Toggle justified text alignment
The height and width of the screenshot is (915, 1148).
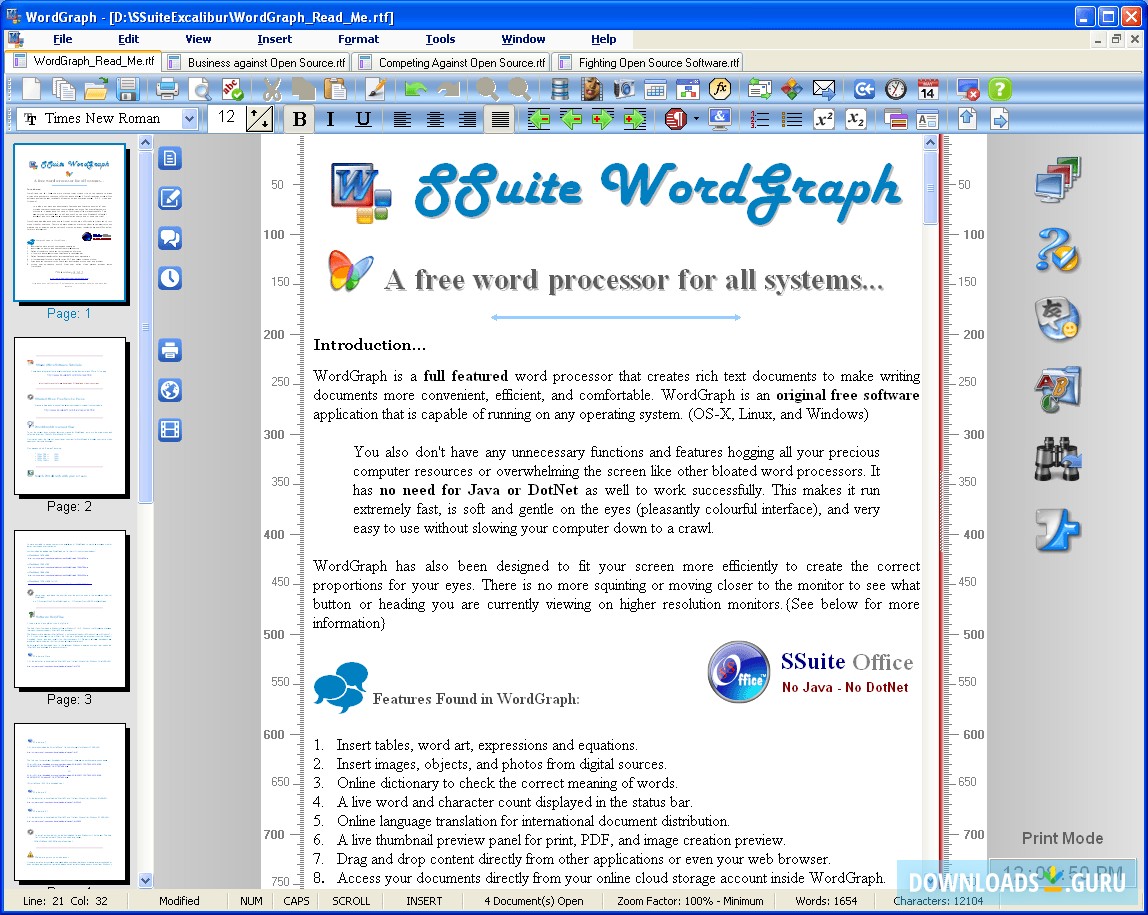(x=501, y=119)
